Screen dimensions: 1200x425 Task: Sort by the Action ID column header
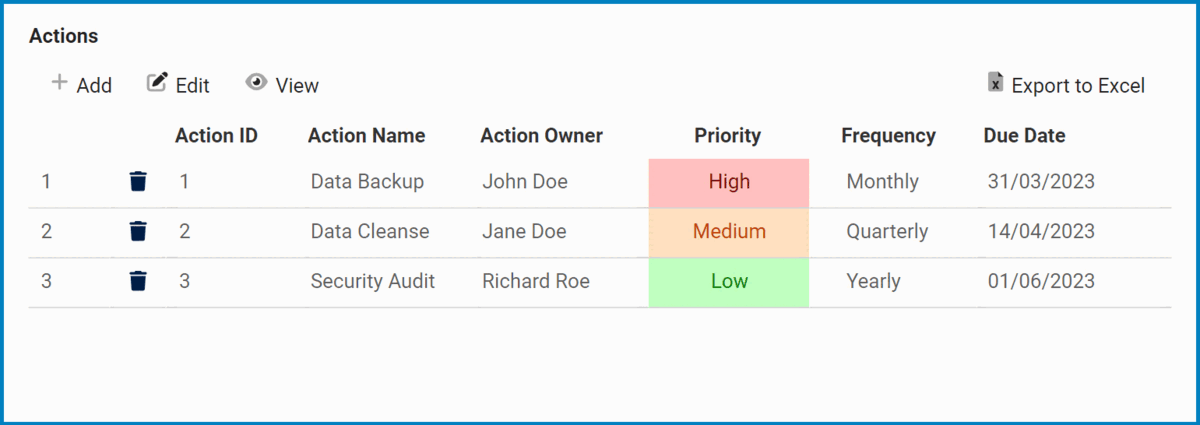(216, 136)
